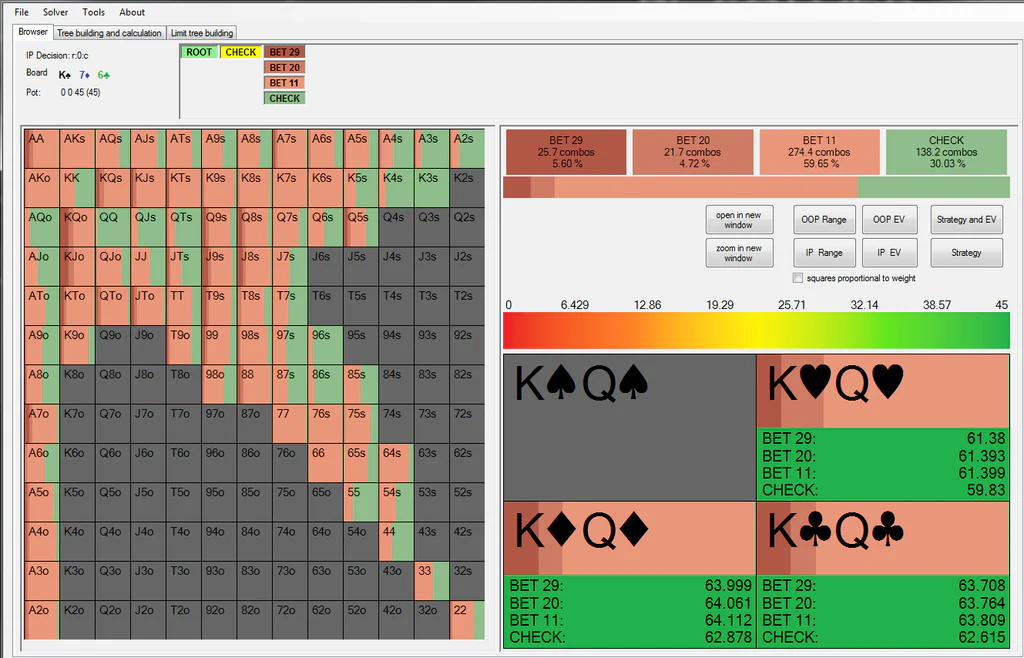
Task: Select the AKs cell in hand matrix
Action: click(x=77, y=148)
